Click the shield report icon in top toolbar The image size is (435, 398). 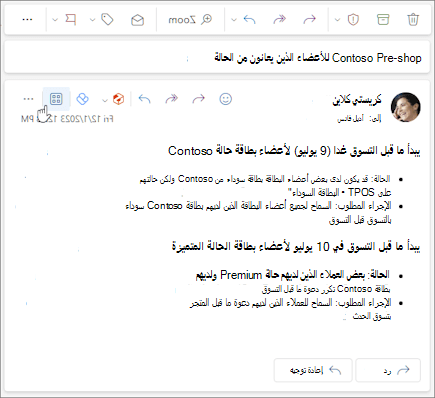pos(353,19)
